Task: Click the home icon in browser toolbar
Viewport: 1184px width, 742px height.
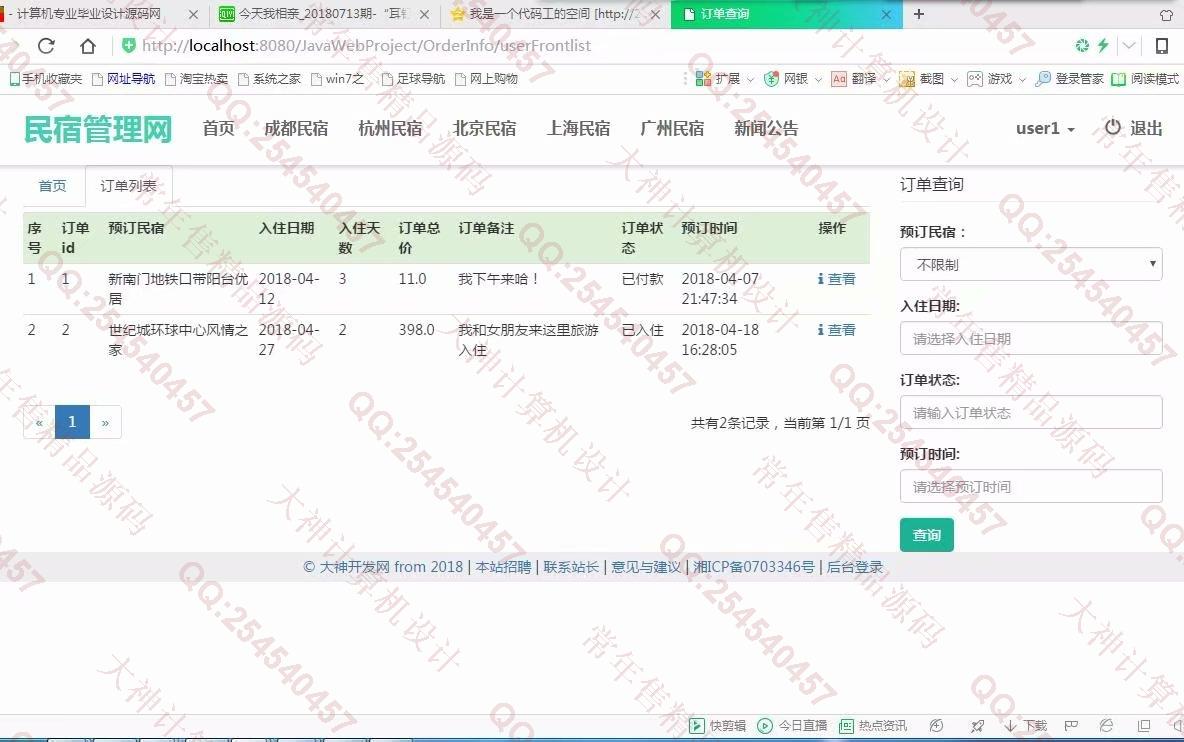Action: [x=88, y=46]
